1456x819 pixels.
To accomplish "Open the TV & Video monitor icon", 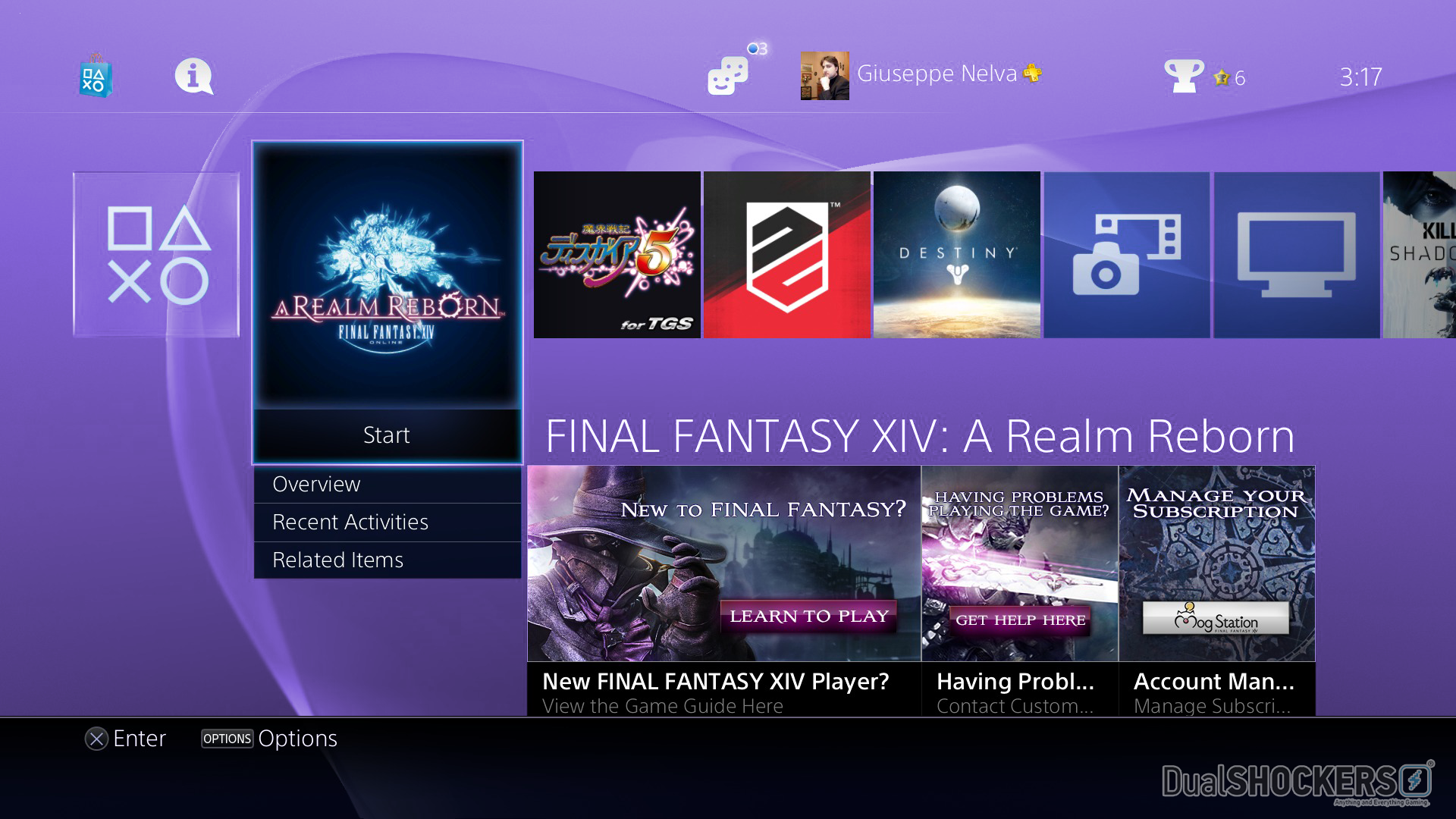I will point(1297,255).
